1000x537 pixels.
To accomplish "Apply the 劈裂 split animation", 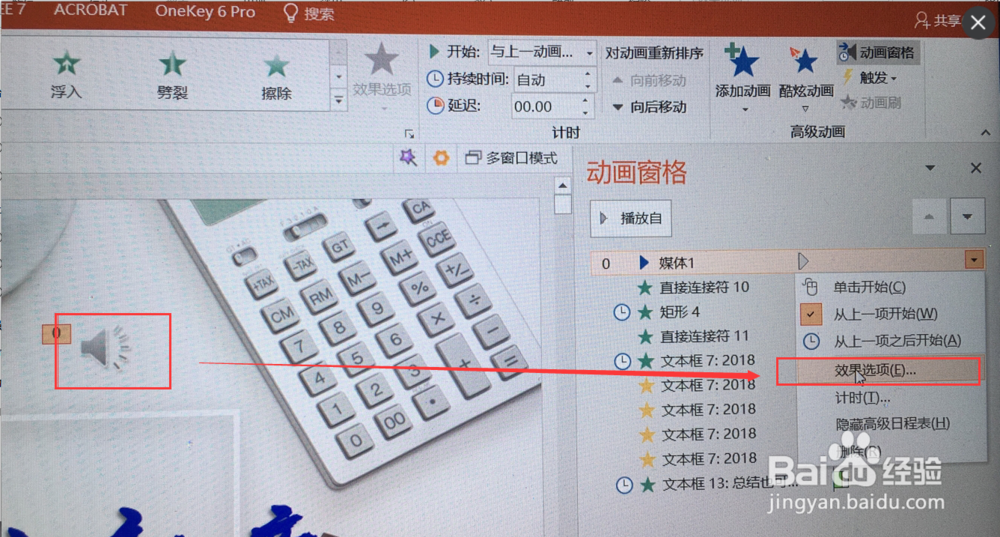I will 172,75.
